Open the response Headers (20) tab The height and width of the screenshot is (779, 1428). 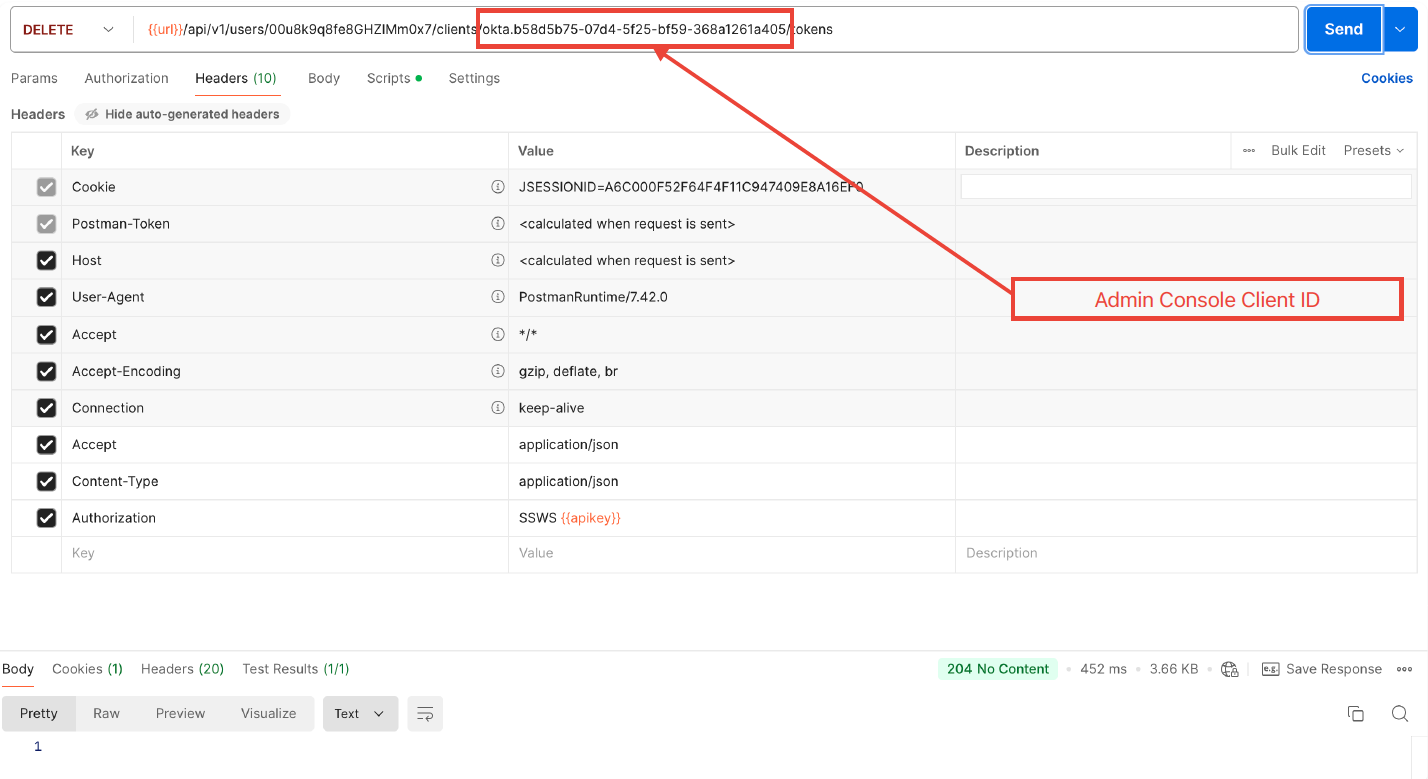182,669
